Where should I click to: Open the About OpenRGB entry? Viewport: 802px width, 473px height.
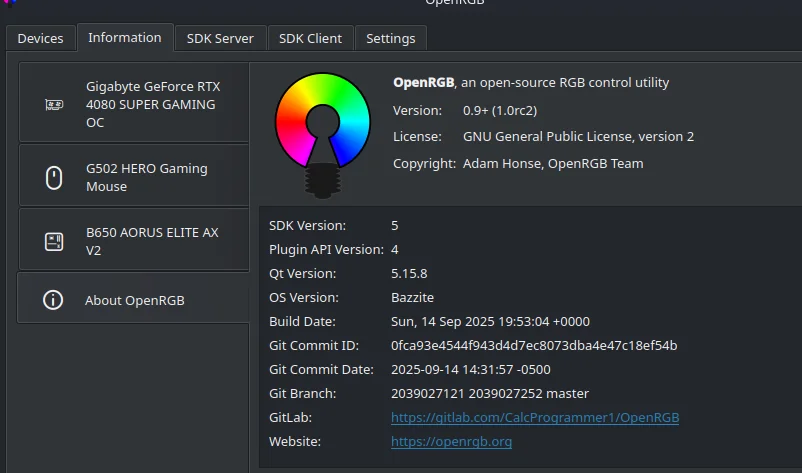pos(133,298)
